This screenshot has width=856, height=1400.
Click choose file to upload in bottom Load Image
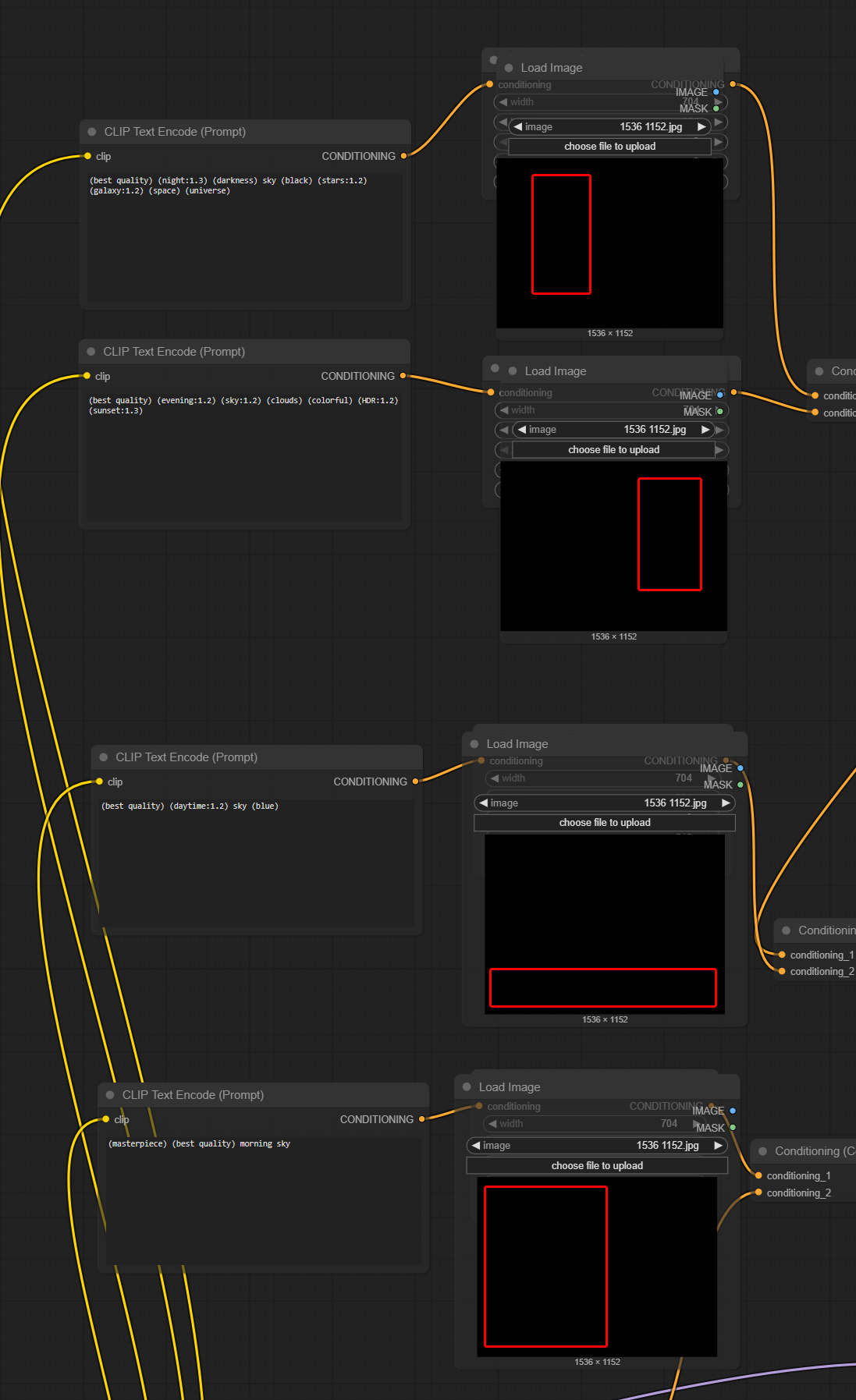pos(597,1166)
